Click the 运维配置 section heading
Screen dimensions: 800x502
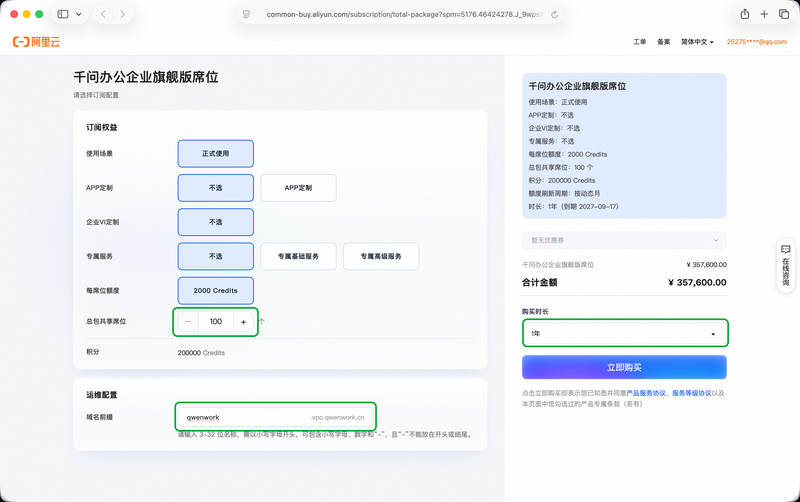pyautogui.click(x=102, y=395)
